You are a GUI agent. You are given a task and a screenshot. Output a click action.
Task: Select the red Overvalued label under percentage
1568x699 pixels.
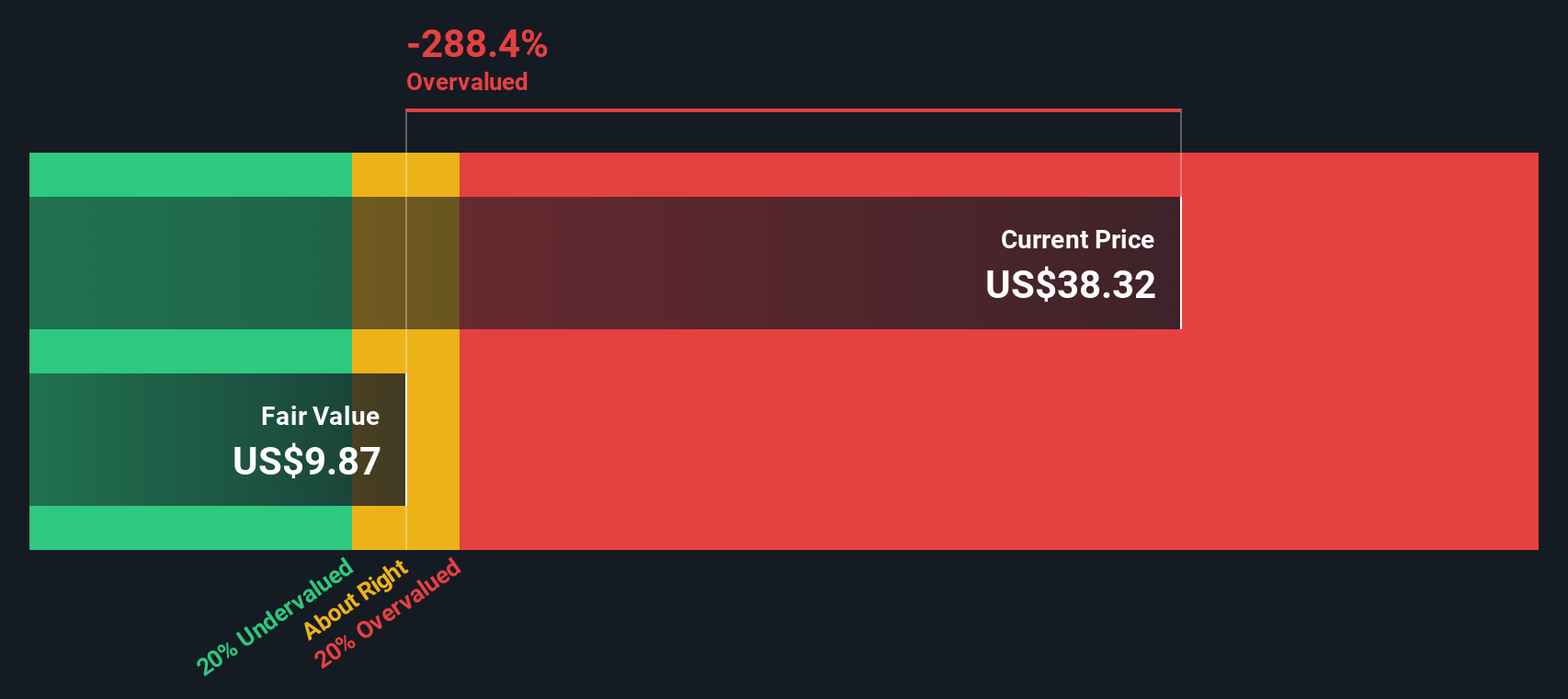tap(467, 82)
